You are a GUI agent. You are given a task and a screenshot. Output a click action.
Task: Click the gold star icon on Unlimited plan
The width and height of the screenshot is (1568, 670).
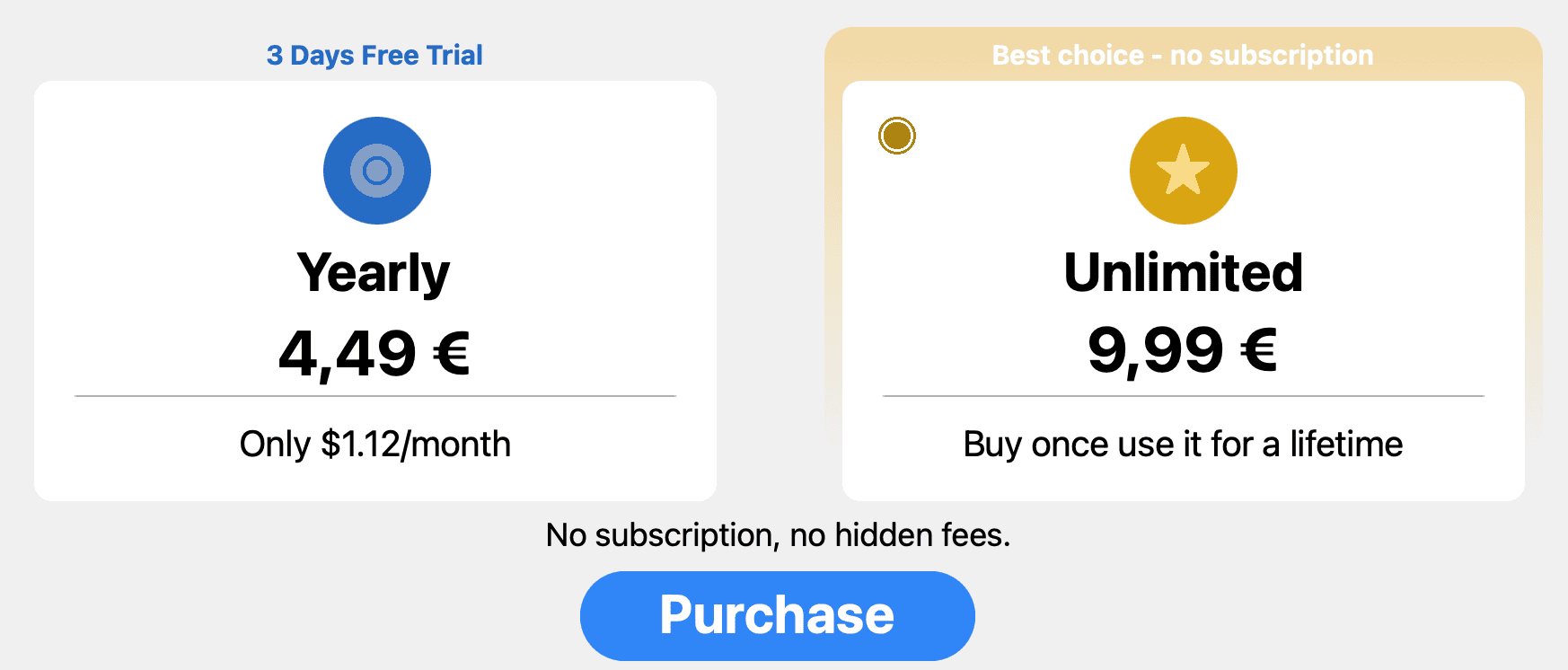pos(1183,171)
